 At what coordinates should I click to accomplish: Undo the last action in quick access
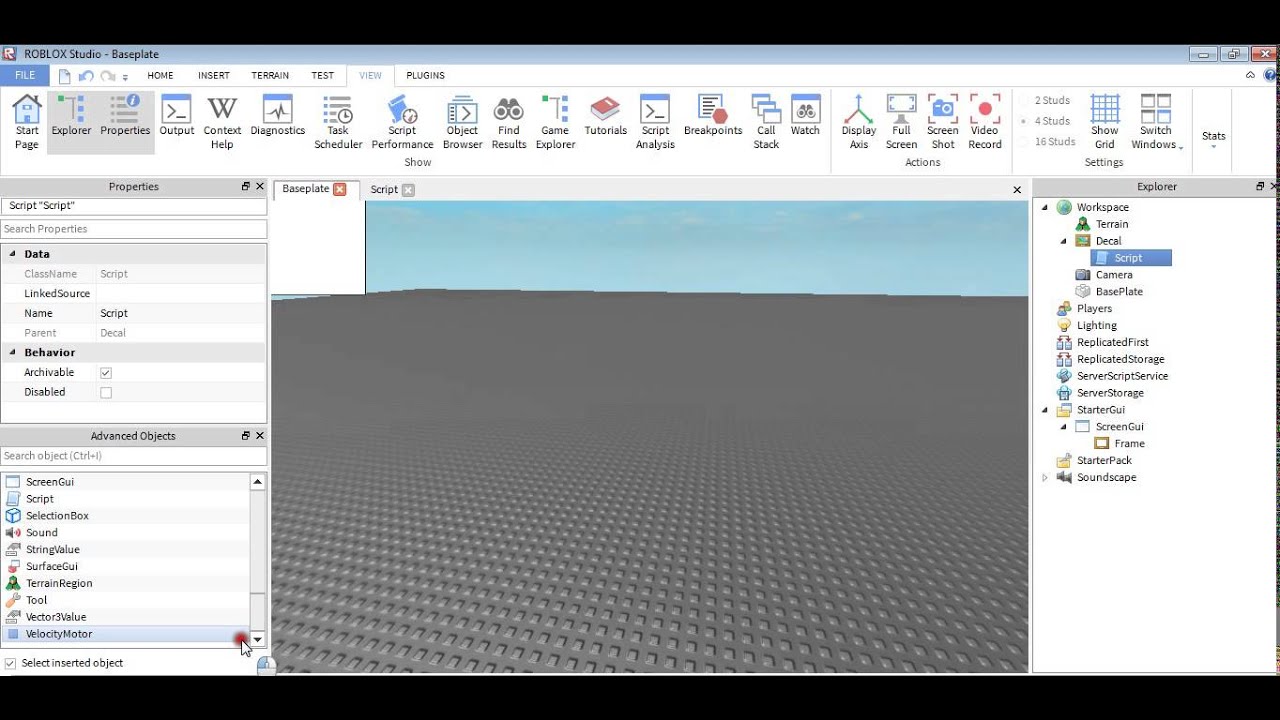86,76
